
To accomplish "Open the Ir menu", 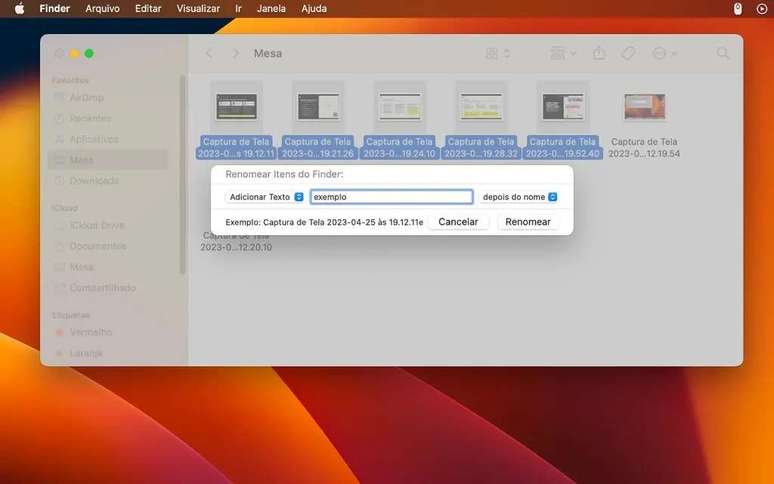I will click(238, 8).
